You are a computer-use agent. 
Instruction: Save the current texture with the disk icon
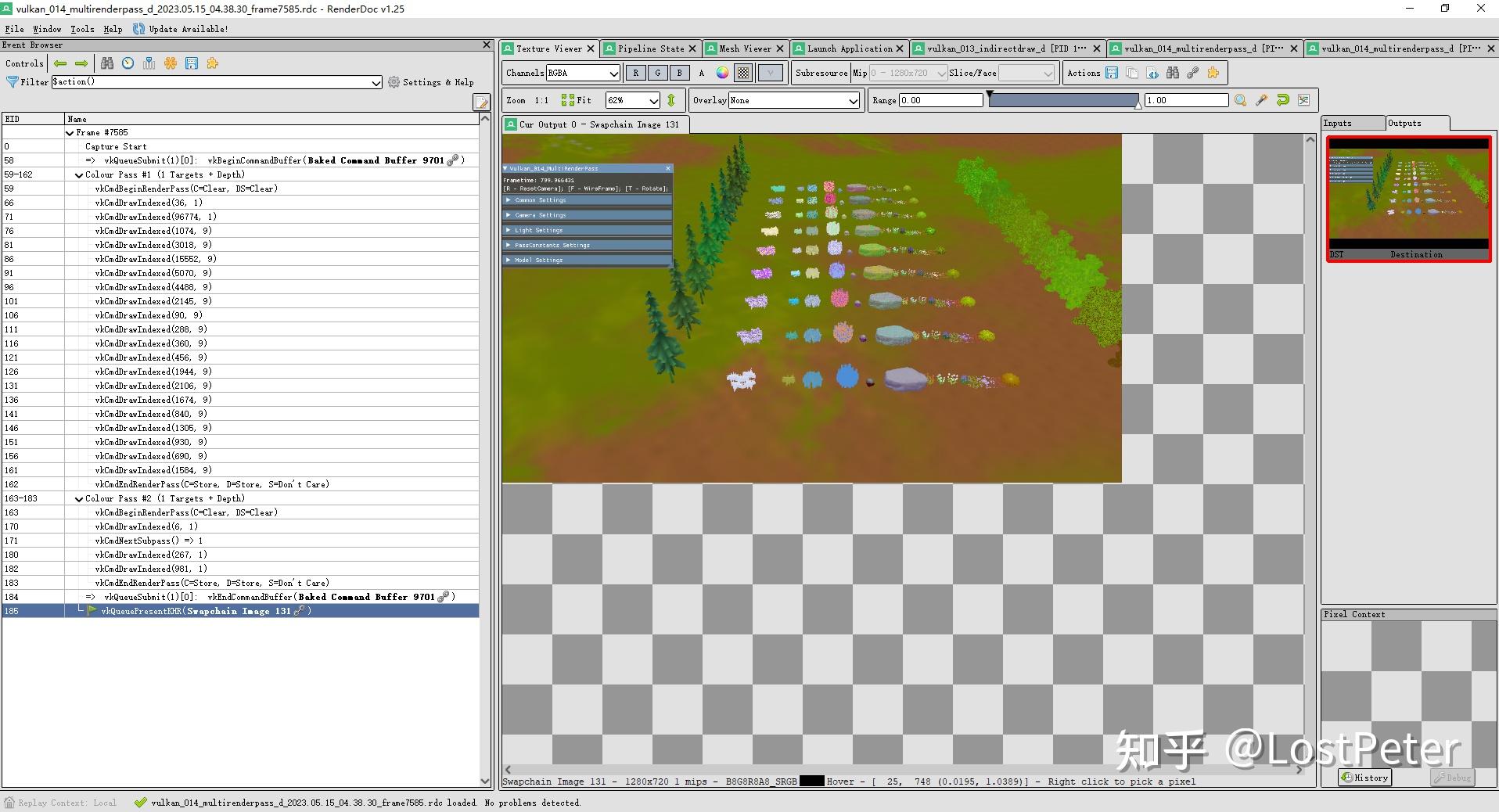(1112, 73)
